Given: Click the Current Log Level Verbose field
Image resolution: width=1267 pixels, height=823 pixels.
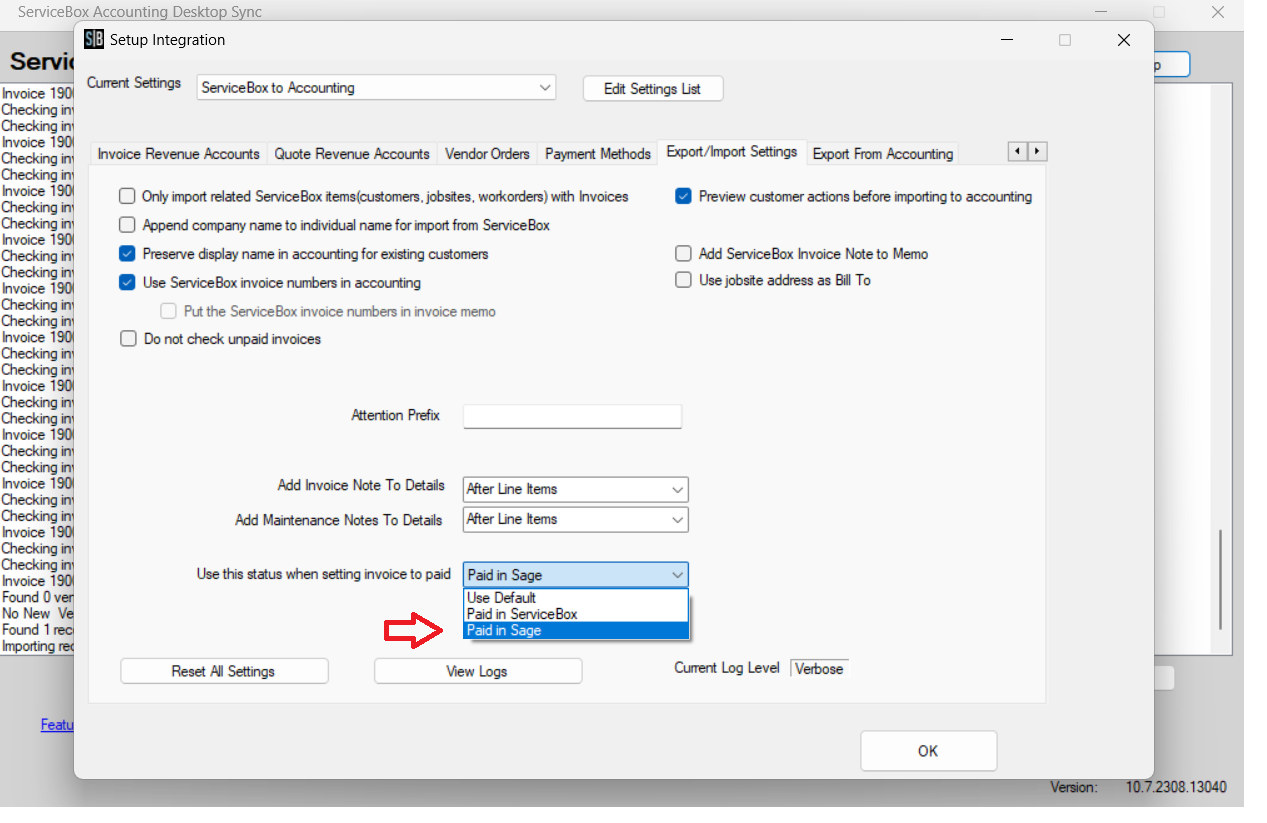Looking at the screenshot, I should point(820,669).
